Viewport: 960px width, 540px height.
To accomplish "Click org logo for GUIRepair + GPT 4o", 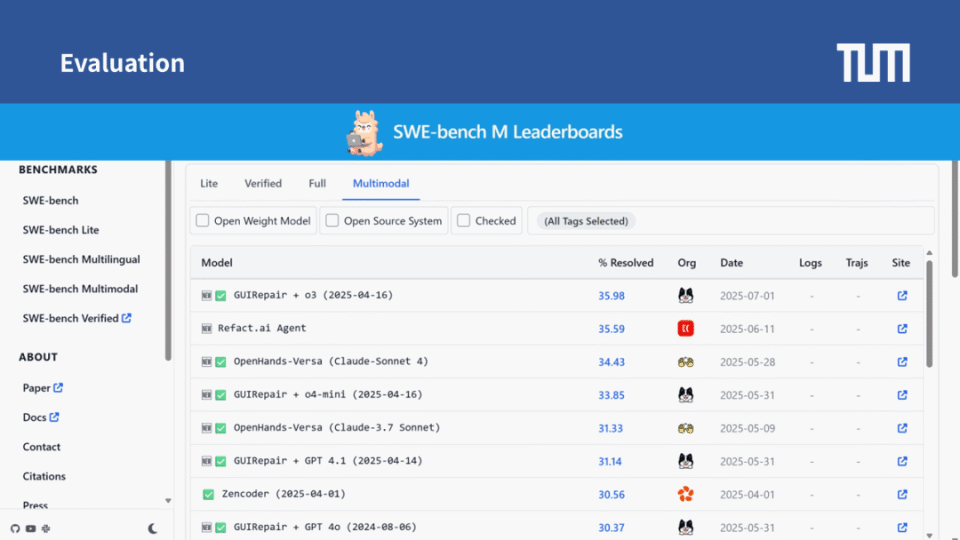I will pyautogui.click(x=686, y=527).
